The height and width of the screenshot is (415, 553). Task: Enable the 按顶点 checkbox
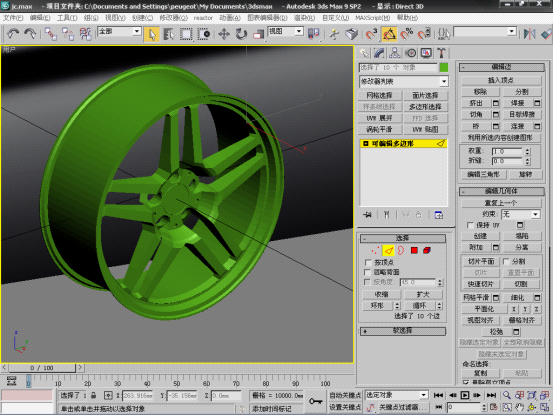(x=368, y=263)
